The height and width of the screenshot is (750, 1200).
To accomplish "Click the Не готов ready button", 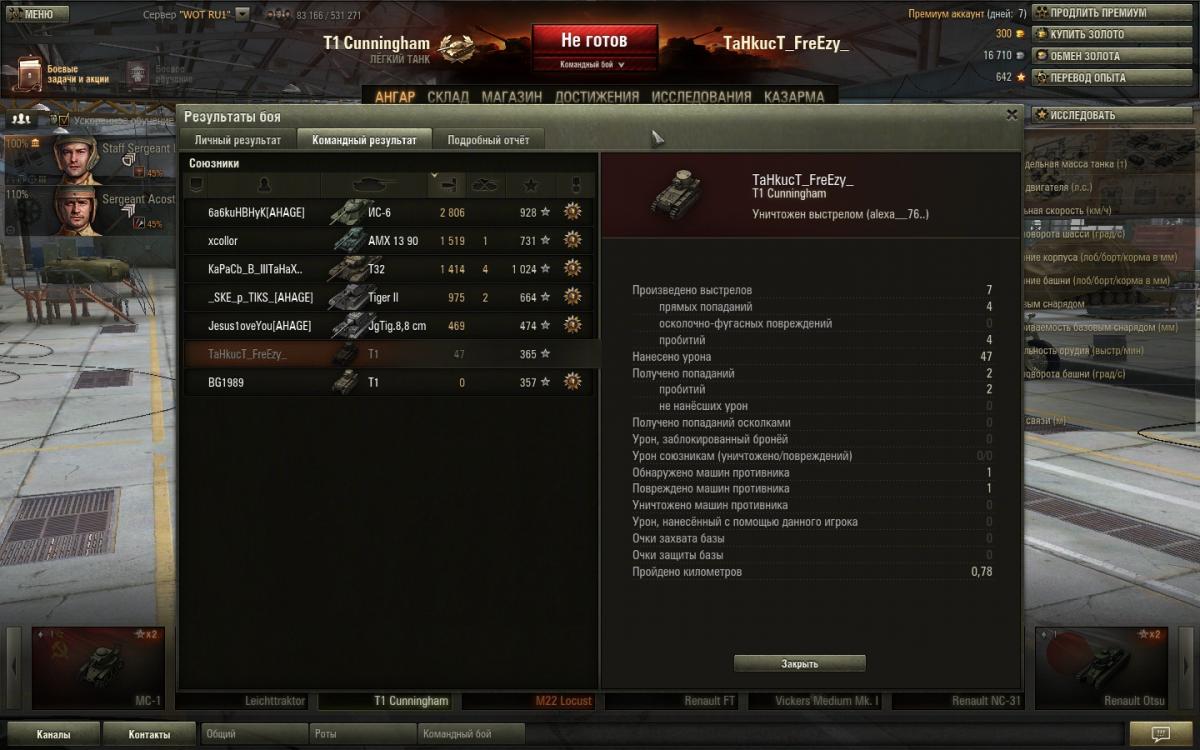I will tap(594, 41).
